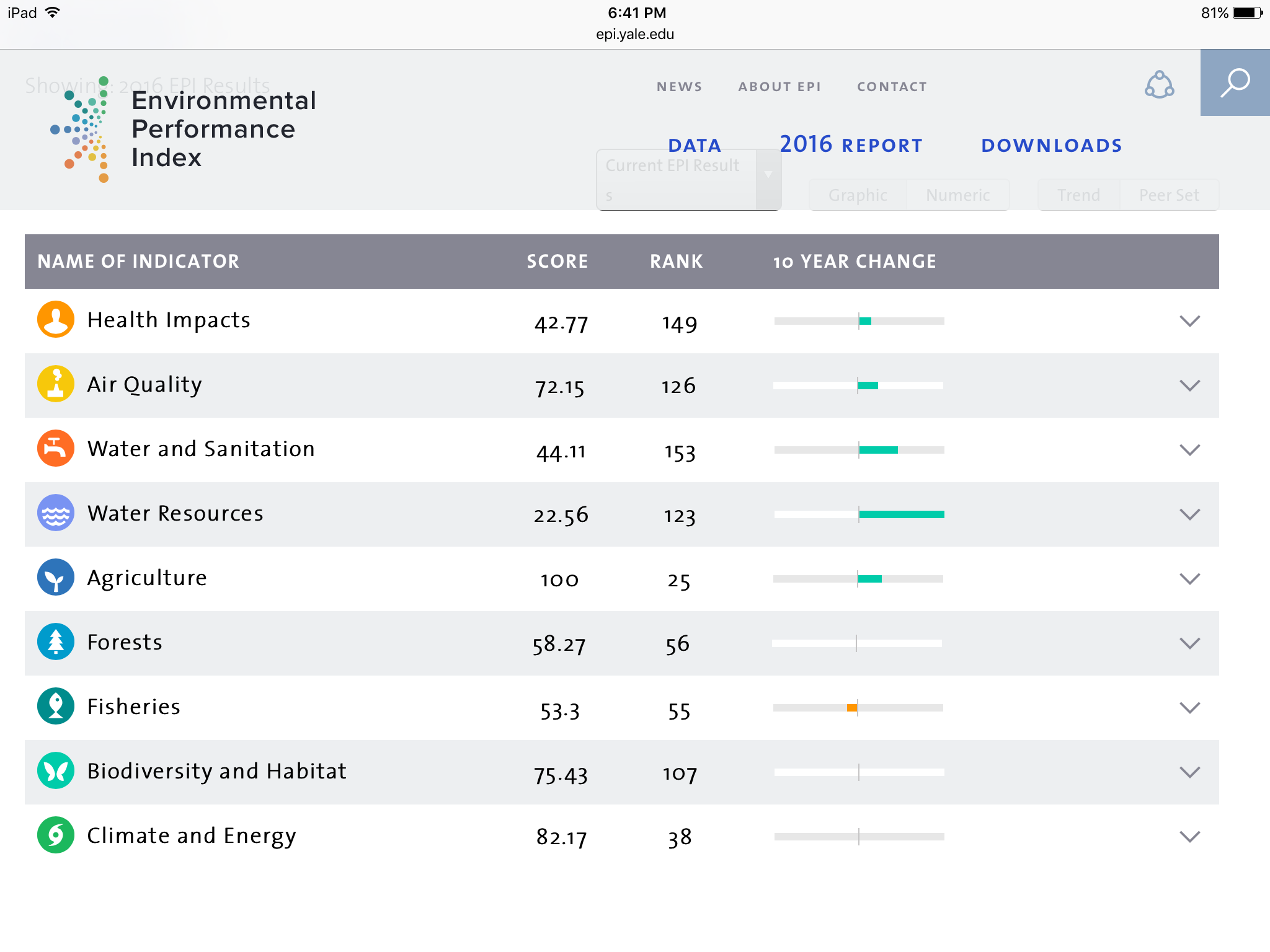Select the Trend option
Screen dimensions: 1270x952
point(1079,195)
